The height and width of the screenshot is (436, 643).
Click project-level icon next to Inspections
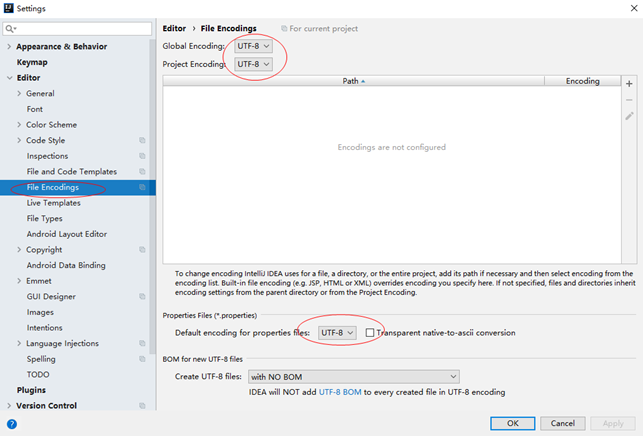pyautogui.click(x=142, y=156)
